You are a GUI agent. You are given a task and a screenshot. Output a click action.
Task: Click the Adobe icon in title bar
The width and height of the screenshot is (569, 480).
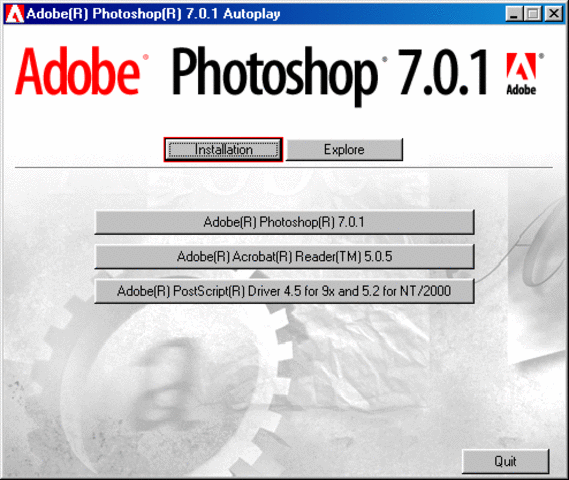coord(15,14)
